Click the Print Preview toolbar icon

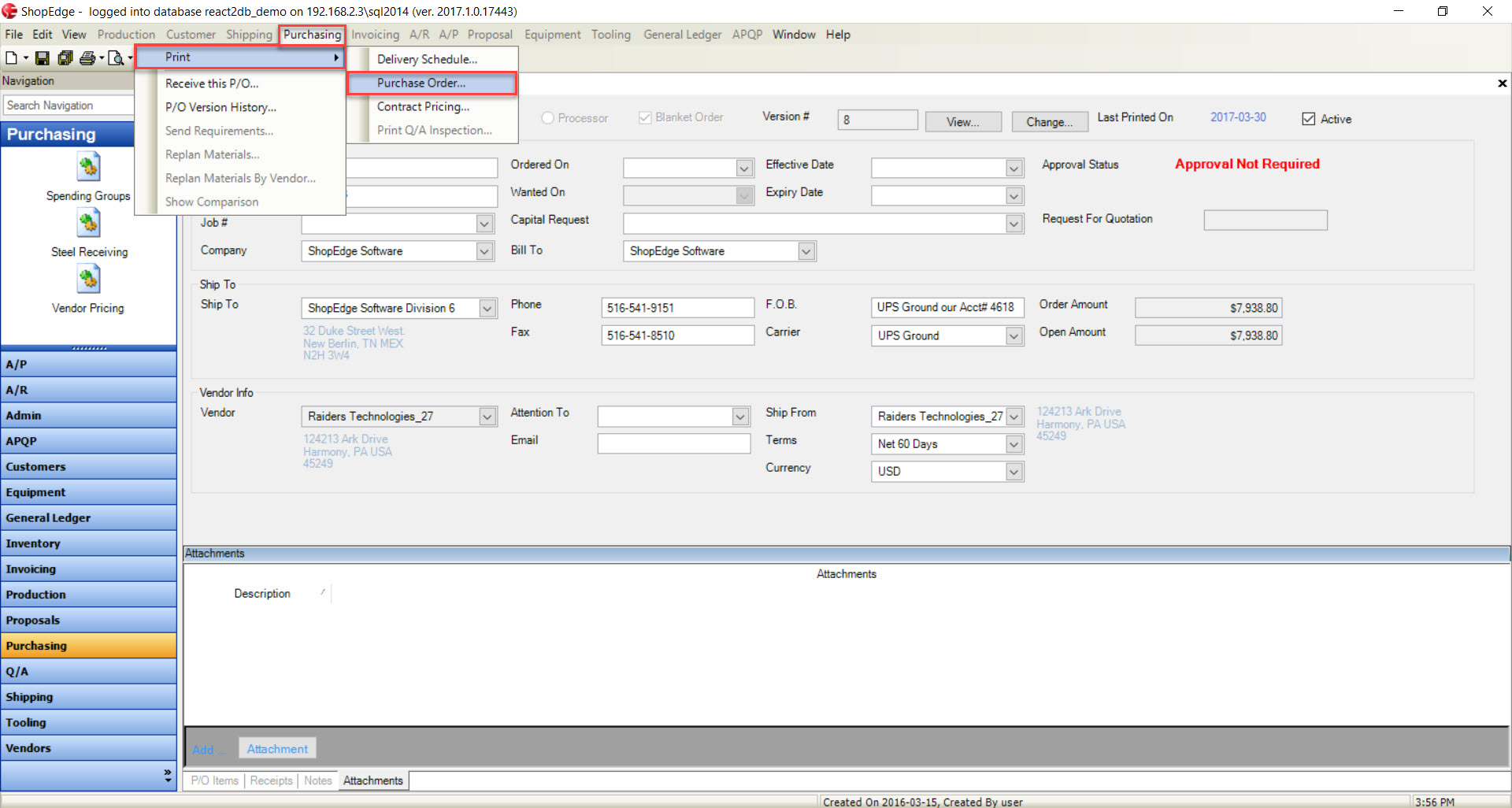tap(116, 57)
